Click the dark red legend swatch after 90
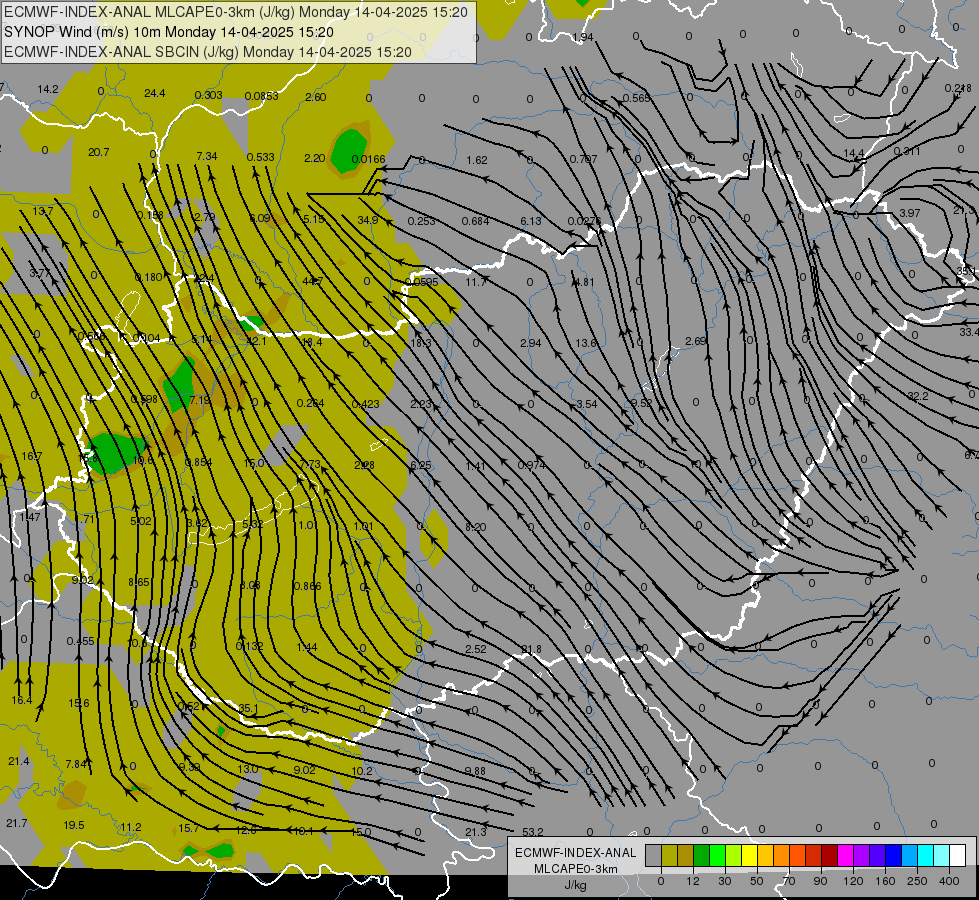This screenshot has height=900, width=979. pyautogui.click(x=829, y=855)
